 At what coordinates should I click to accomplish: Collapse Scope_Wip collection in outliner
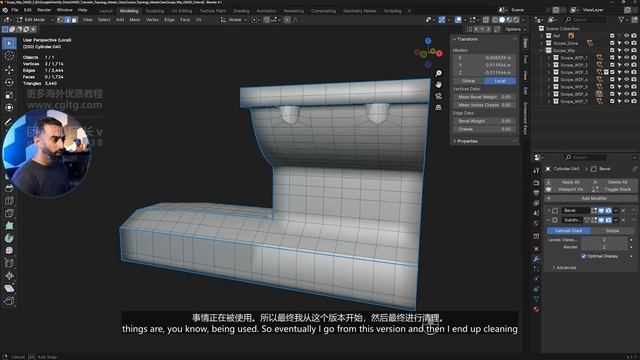pyautogui.click(x=542, y=51)
